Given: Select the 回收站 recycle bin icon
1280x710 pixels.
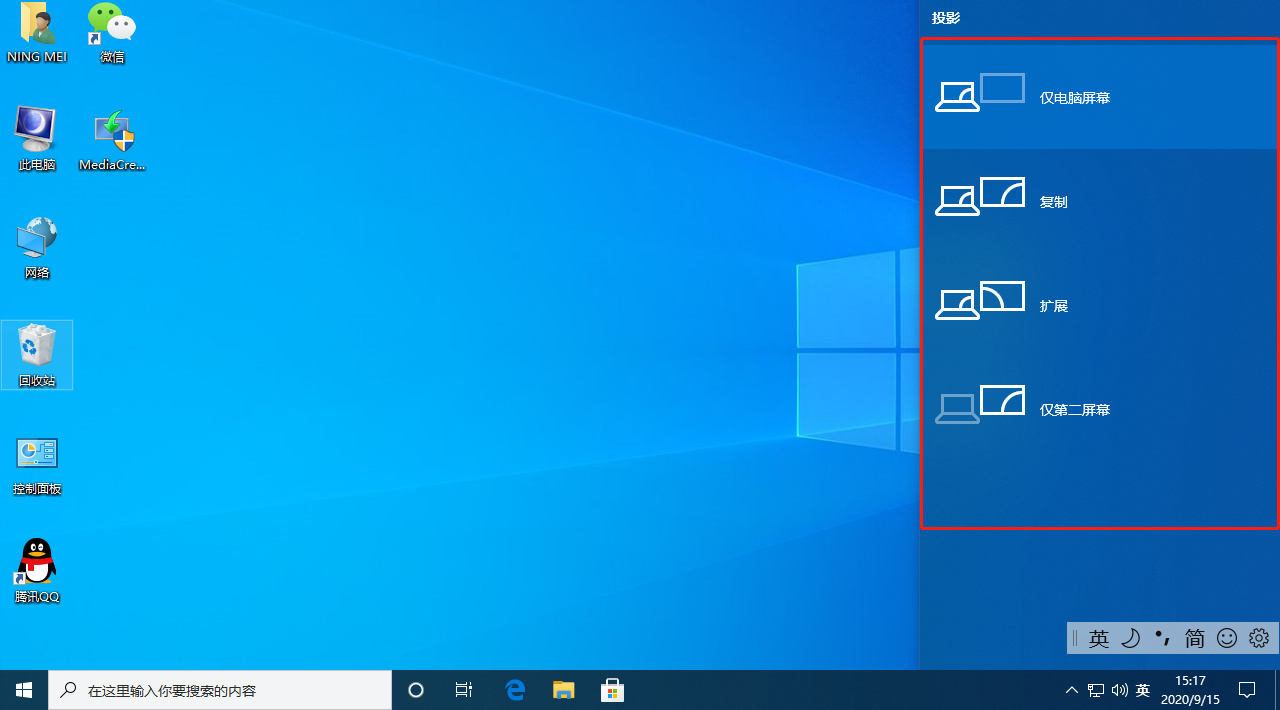Looking at the screenshot, I should [37, 349].
